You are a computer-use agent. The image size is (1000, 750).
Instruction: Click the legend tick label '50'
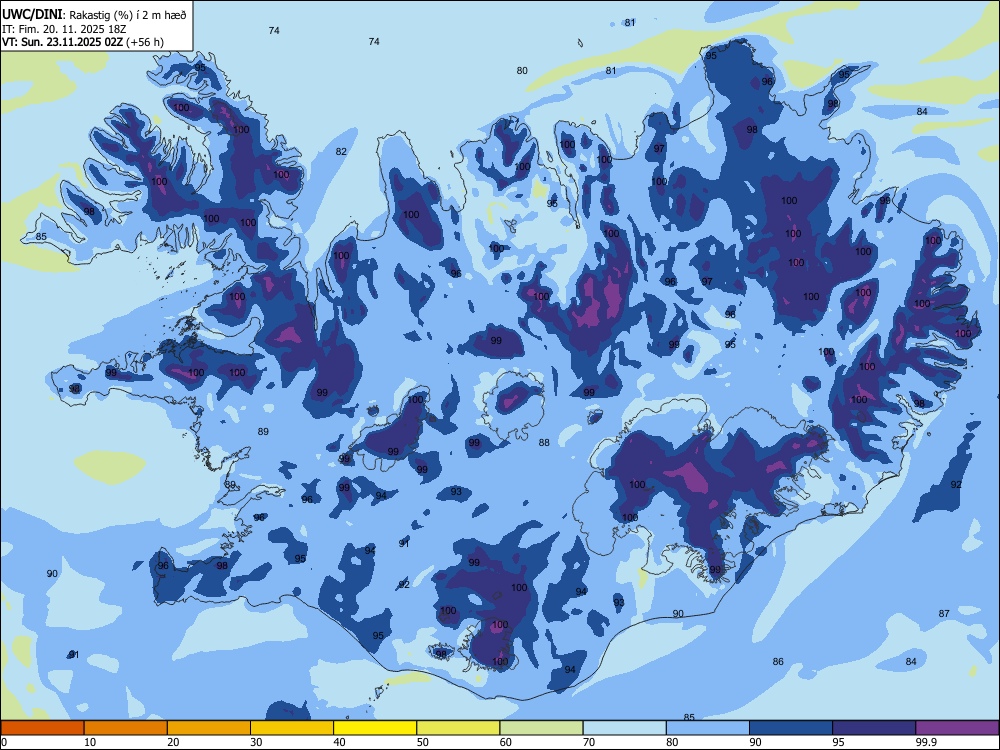click(423, 742)
